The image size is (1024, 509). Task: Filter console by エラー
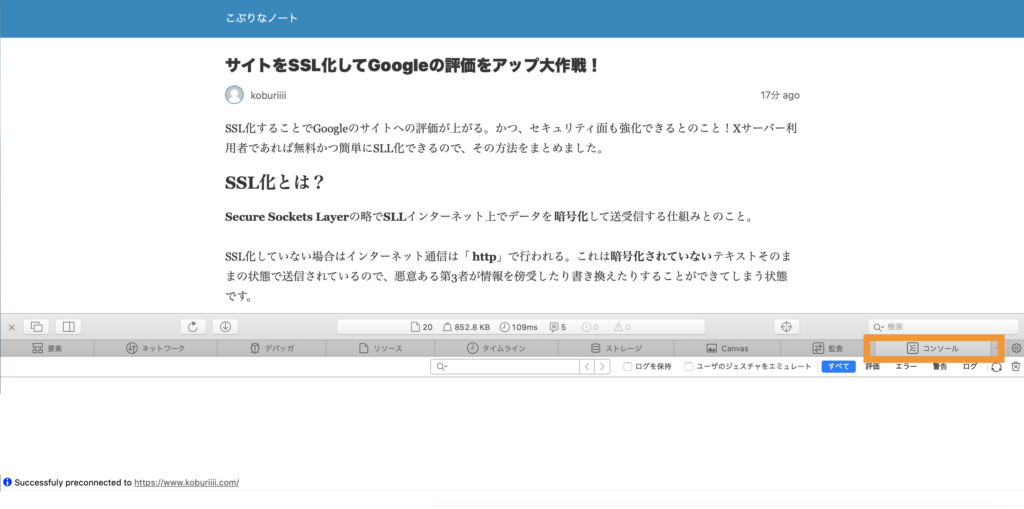(x=905, y=367)
